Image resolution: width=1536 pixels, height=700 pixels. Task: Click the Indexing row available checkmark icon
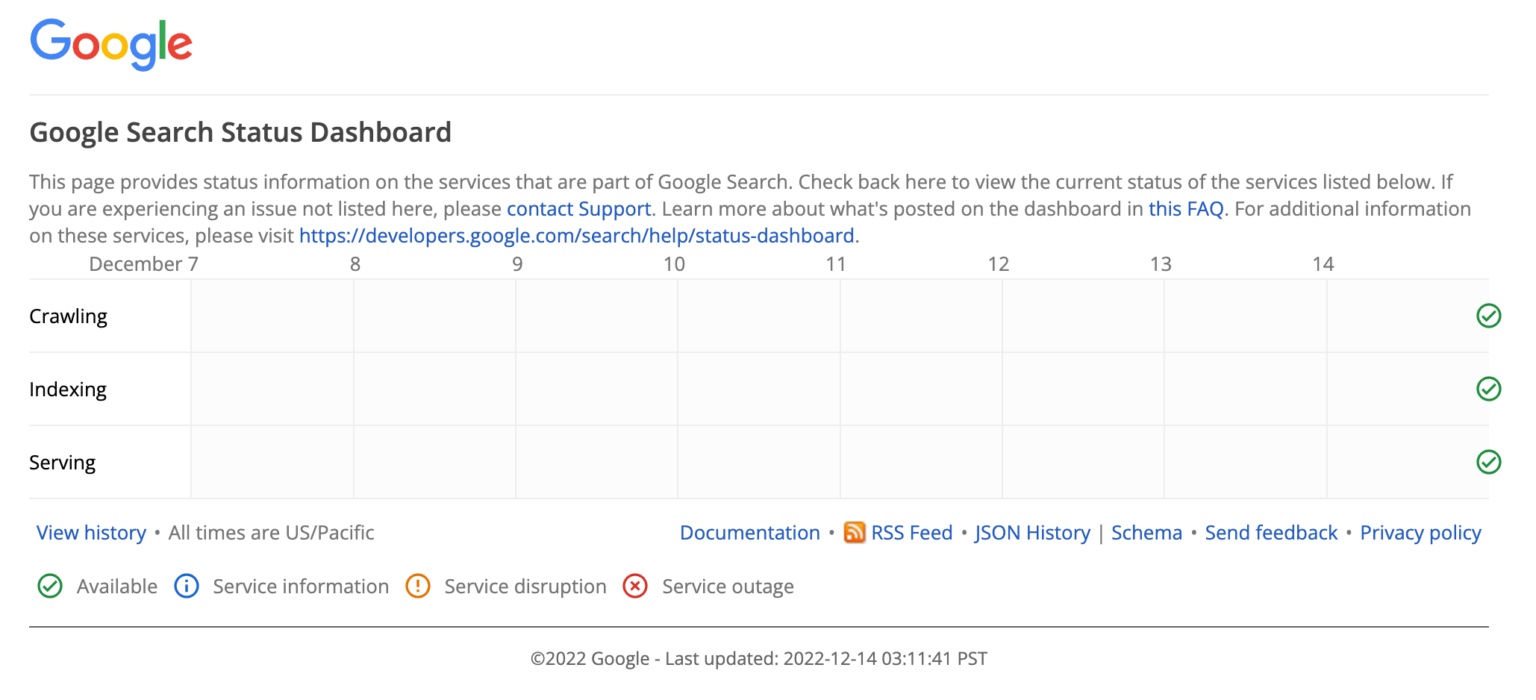pyautogui.click(x=1488, y=389)
